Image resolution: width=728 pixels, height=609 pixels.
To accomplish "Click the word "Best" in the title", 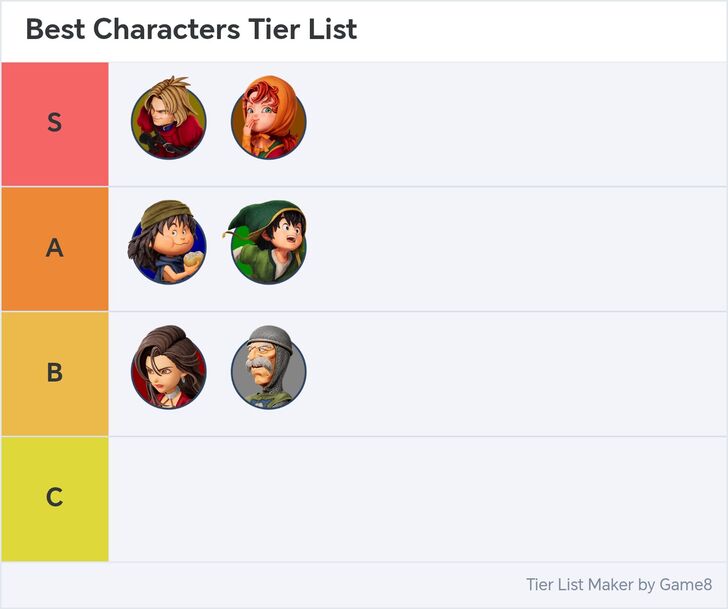I will tap(55, 30).
